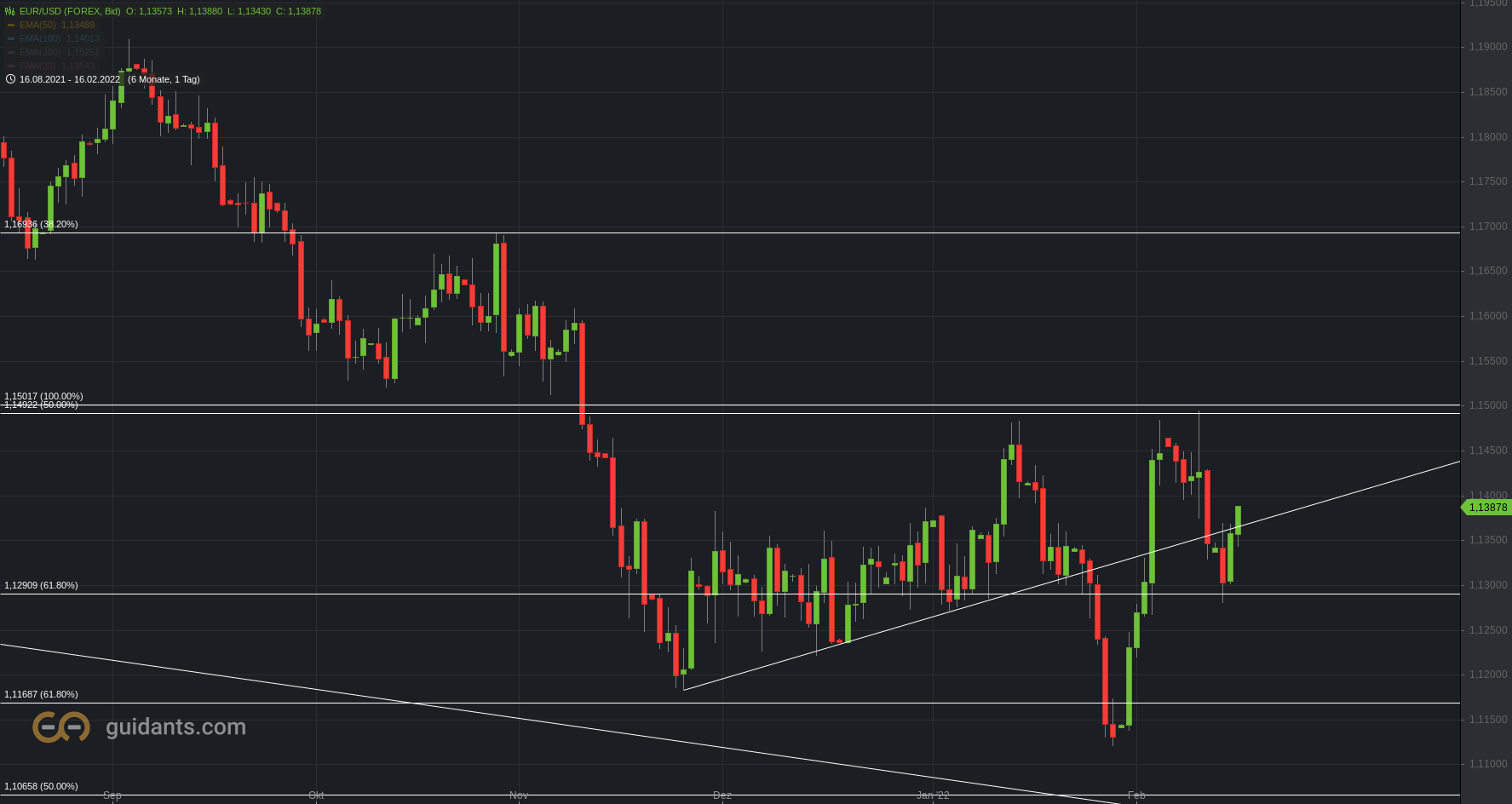Click the EMA(20) color dash icon

click(x=11, y=66)
